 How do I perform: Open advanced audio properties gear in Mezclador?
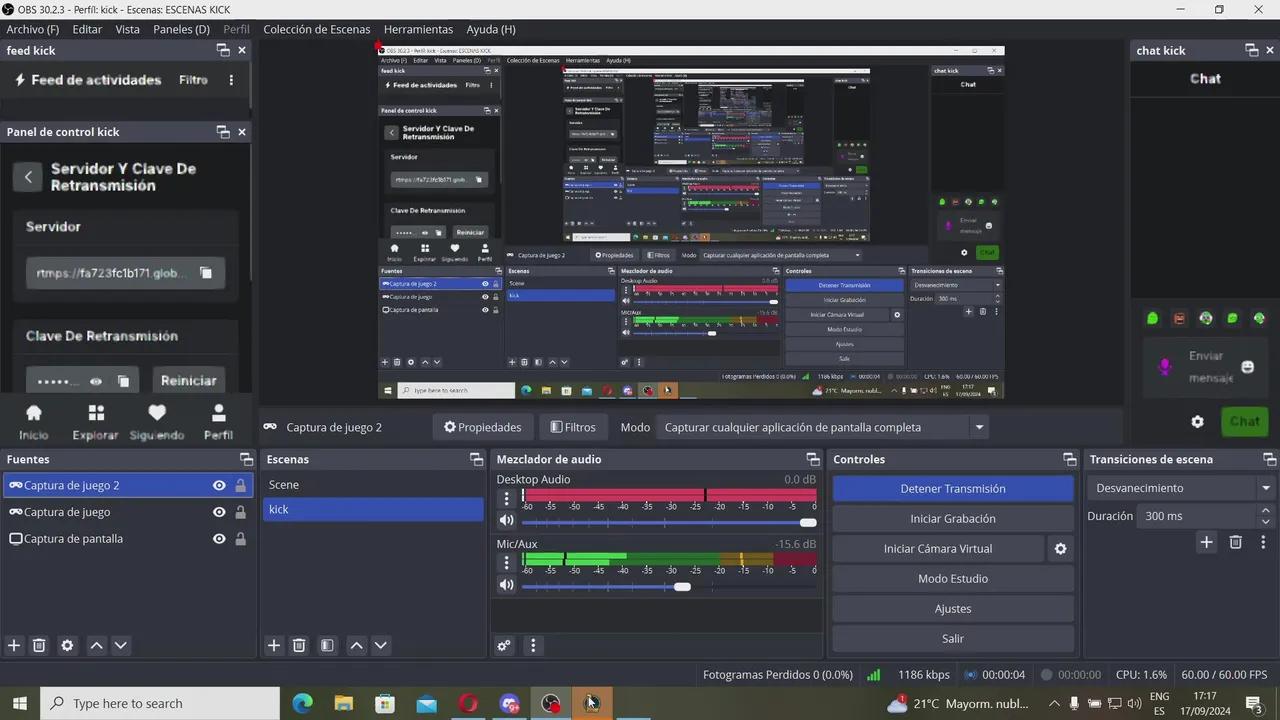pos(503,645)
